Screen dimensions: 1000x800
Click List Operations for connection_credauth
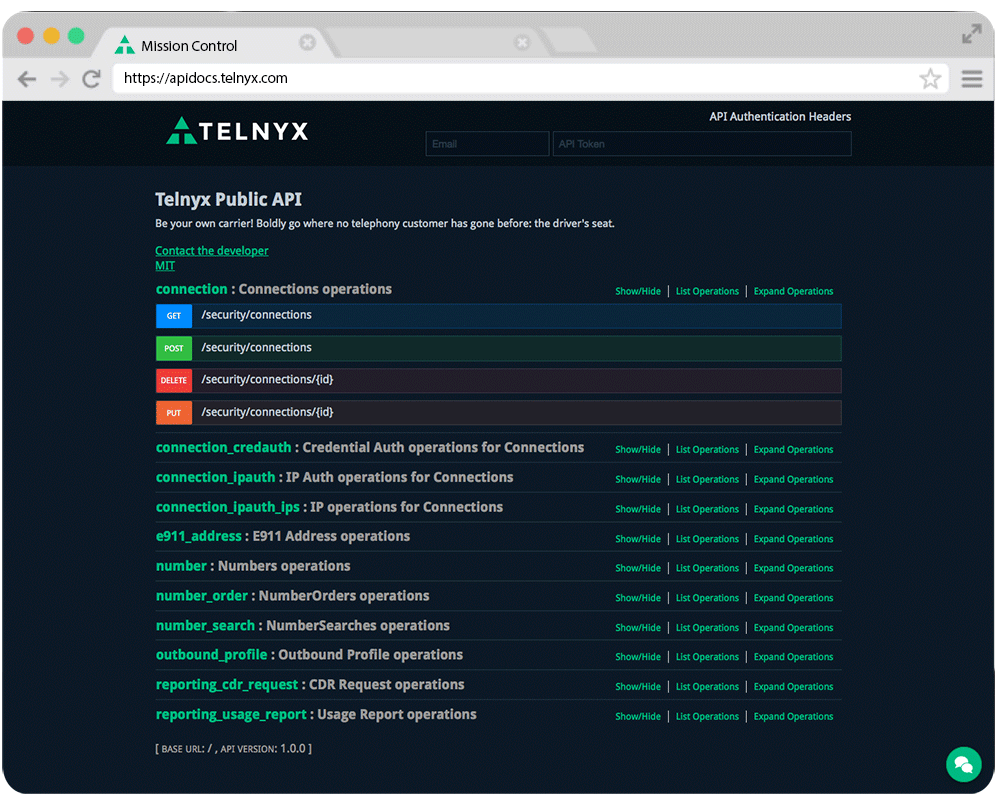pyautogui.click(x=707, y=450)
